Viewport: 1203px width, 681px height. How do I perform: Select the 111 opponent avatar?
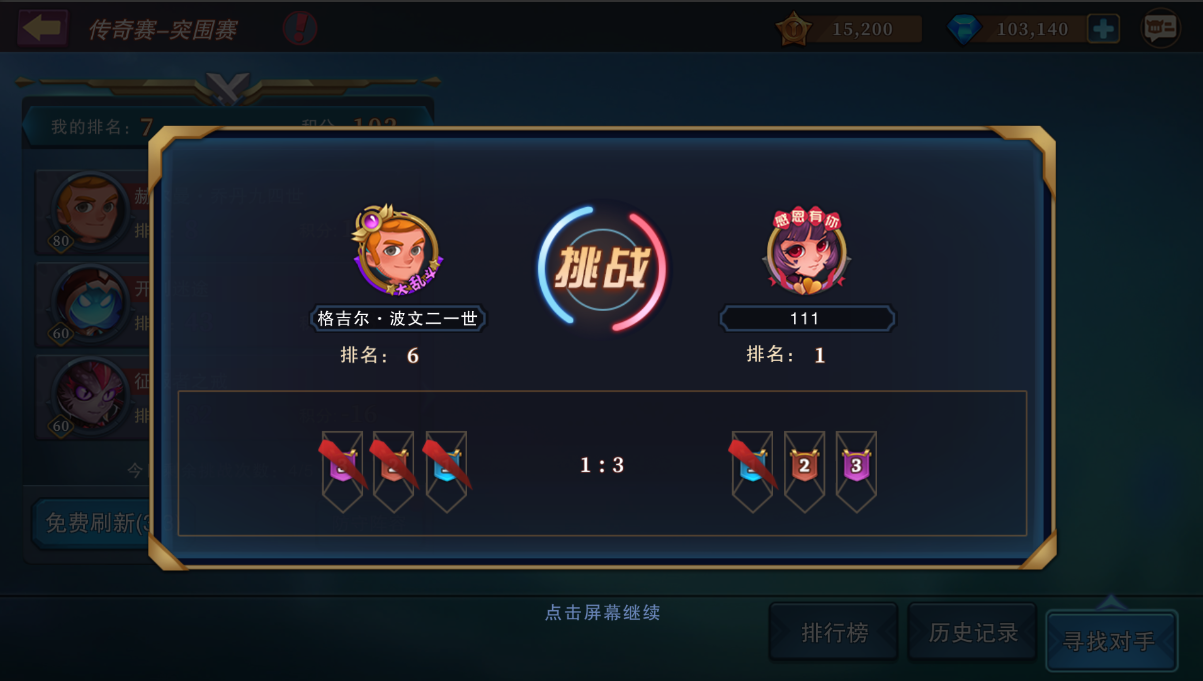[806, 252]
